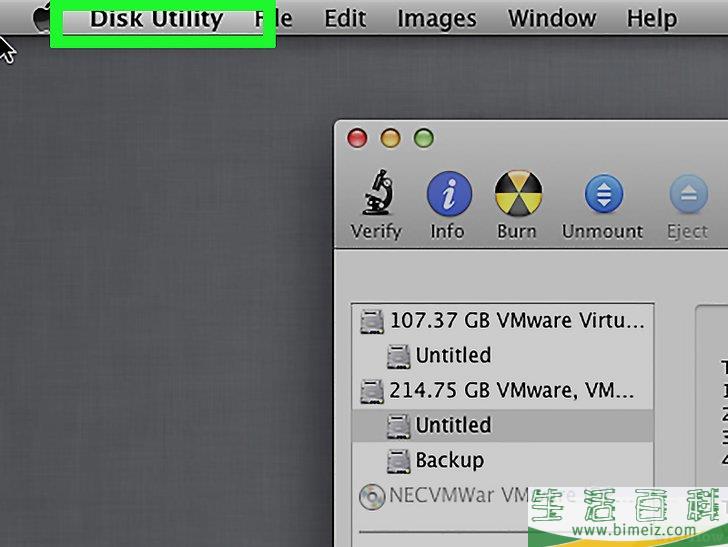This screenshot has width=728, height=547.
Task: Click drive icon beside 107.37 GB entry
Action: (372, 321)
